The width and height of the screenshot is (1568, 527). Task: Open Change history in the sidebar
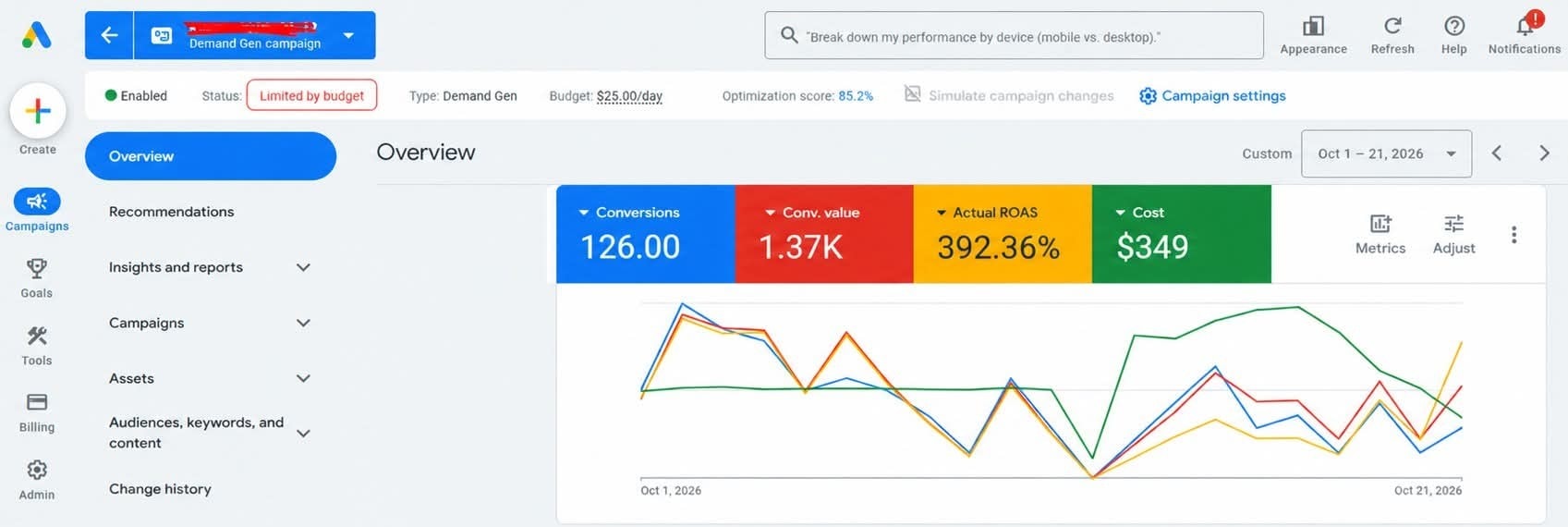(x=160, y=488)
